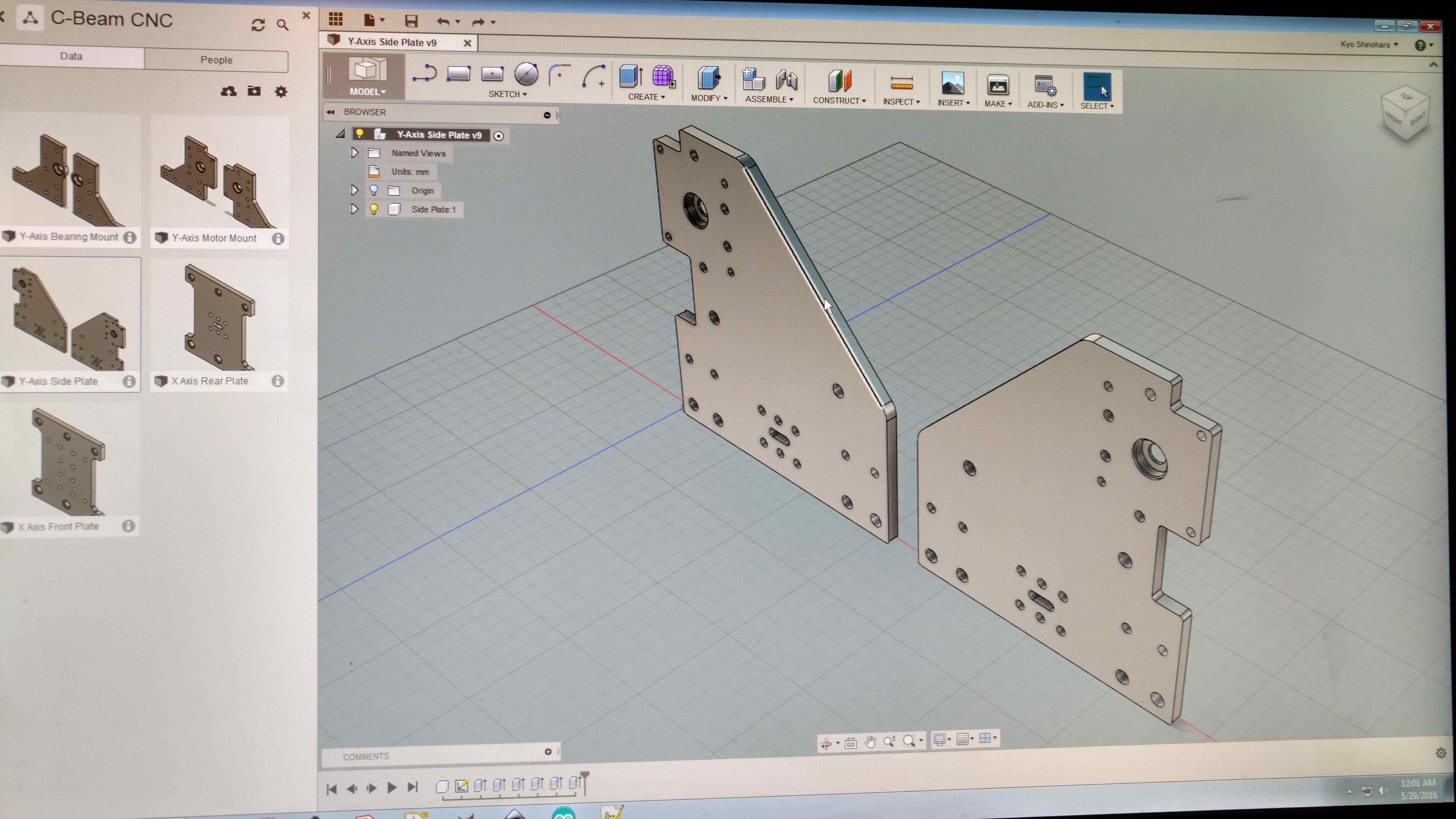
Task: Click the Press Pull modify icon
Action: [x=709, y=78]
